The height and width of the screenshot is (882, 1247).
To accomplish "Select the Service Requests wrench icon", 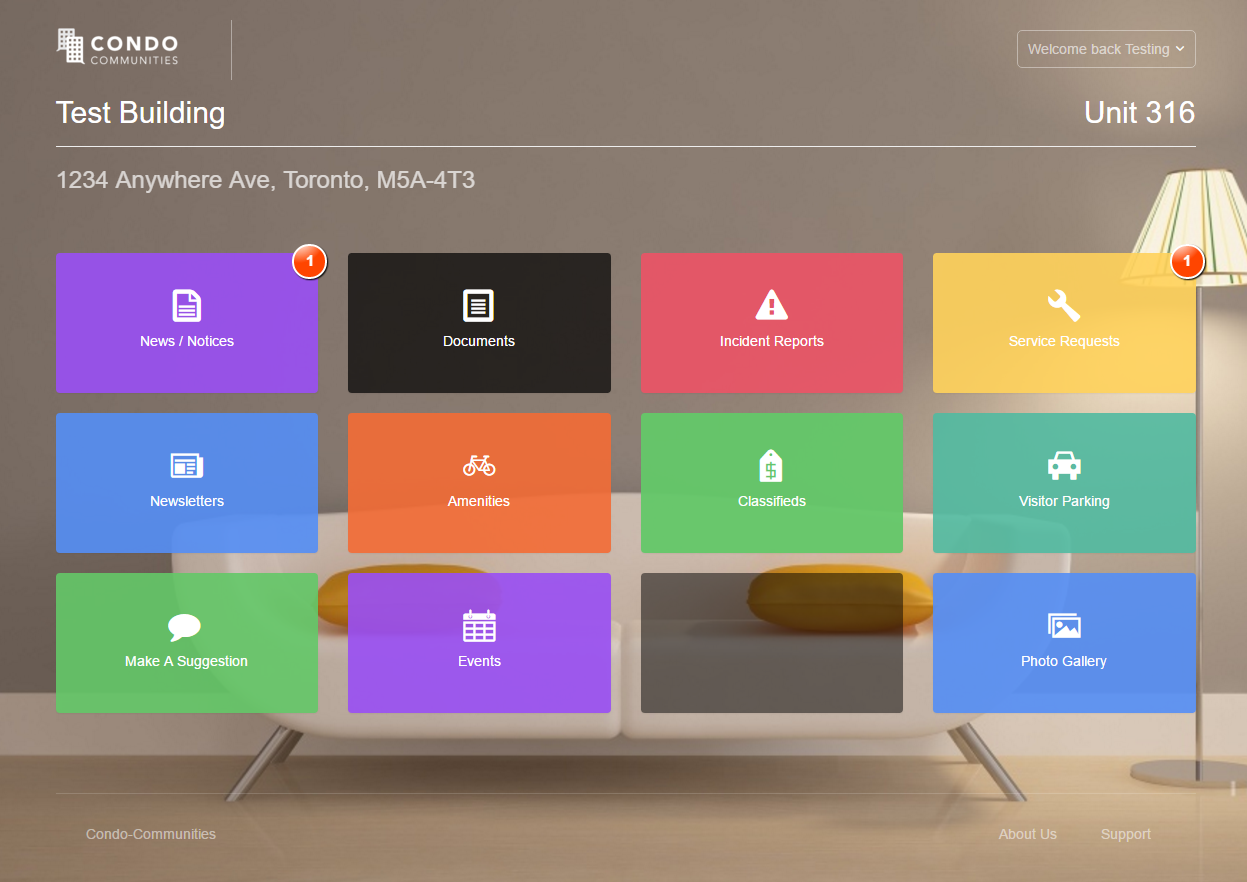I will tap(1063, 307).
